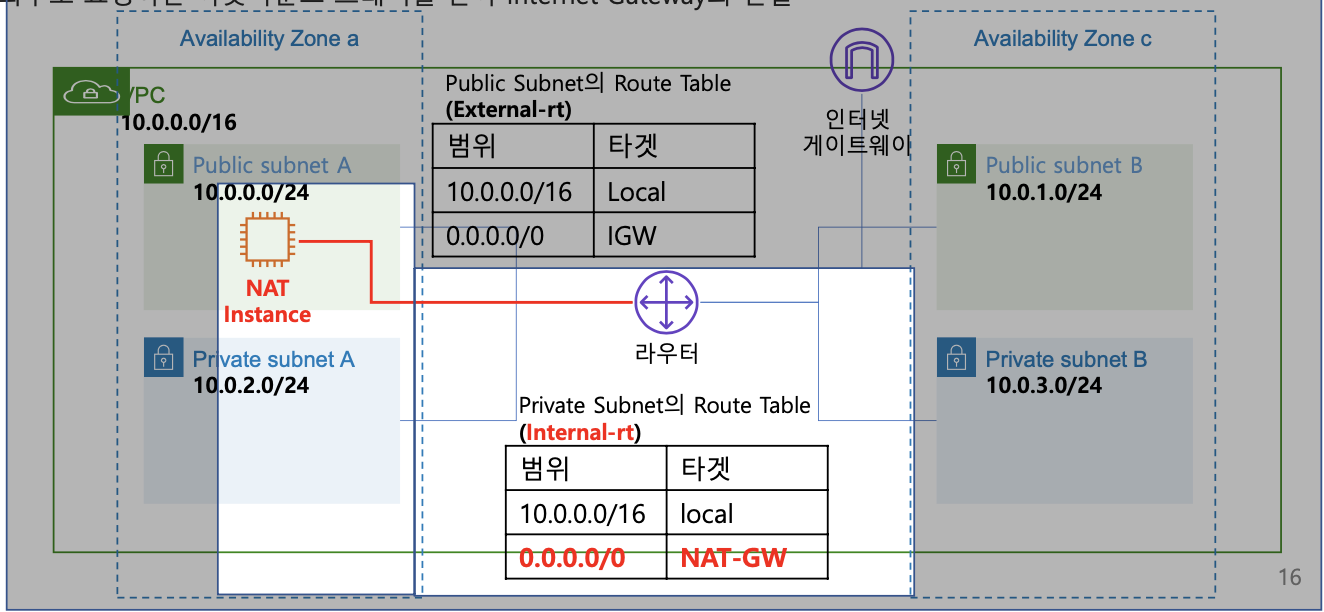Select Public subnet A lock icon

pos(163,165)
